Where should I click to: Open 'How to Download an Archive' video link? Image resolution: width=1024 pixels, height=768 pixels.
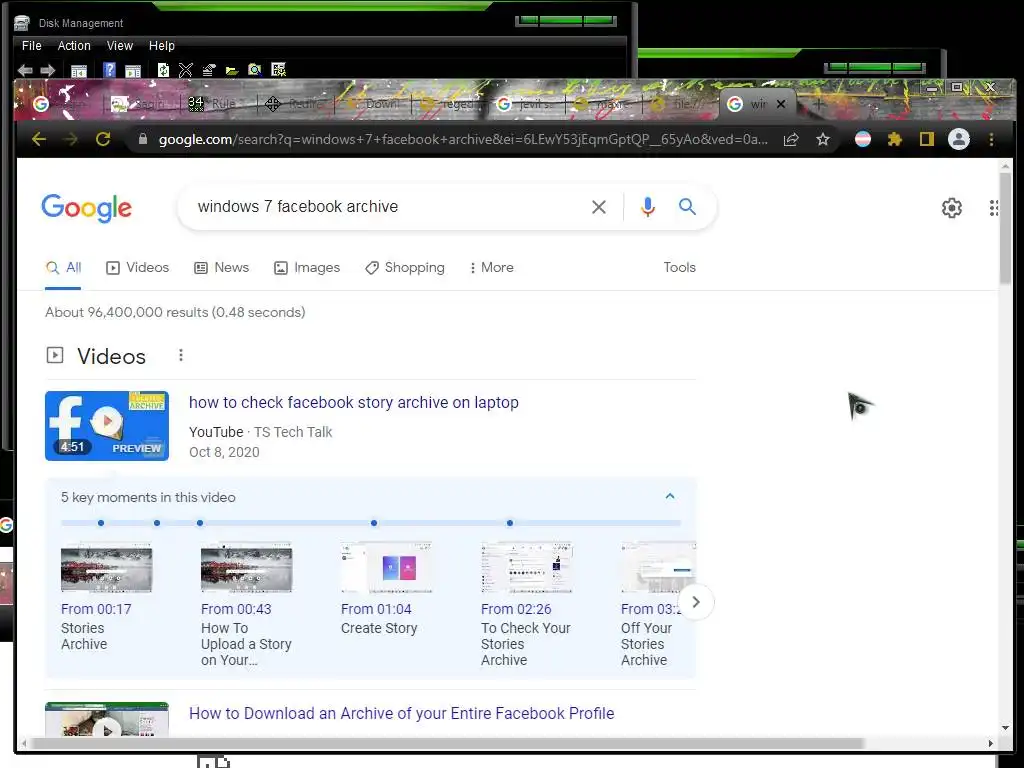pyautogui.click(x=401, y=713)
